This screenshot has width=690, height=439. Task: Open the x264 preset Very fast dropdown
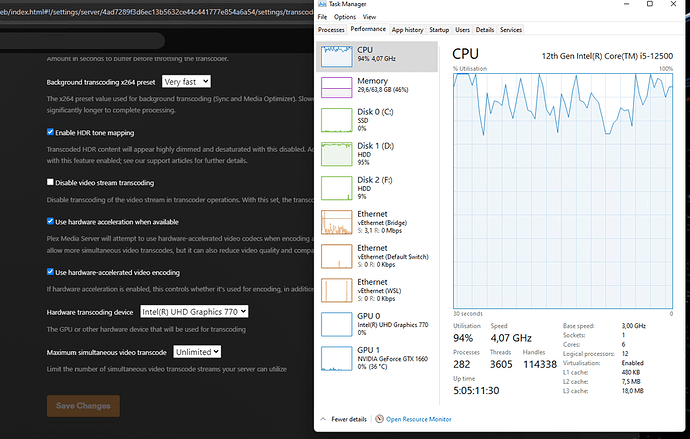pos(186,81)
